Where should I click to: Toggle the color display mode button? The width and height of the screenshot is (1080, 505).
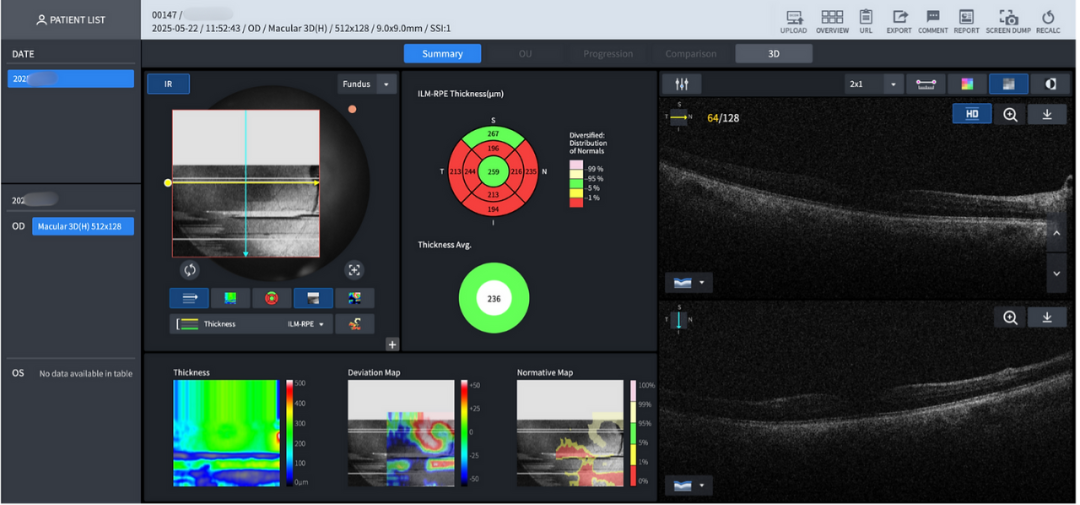[967, 84]
